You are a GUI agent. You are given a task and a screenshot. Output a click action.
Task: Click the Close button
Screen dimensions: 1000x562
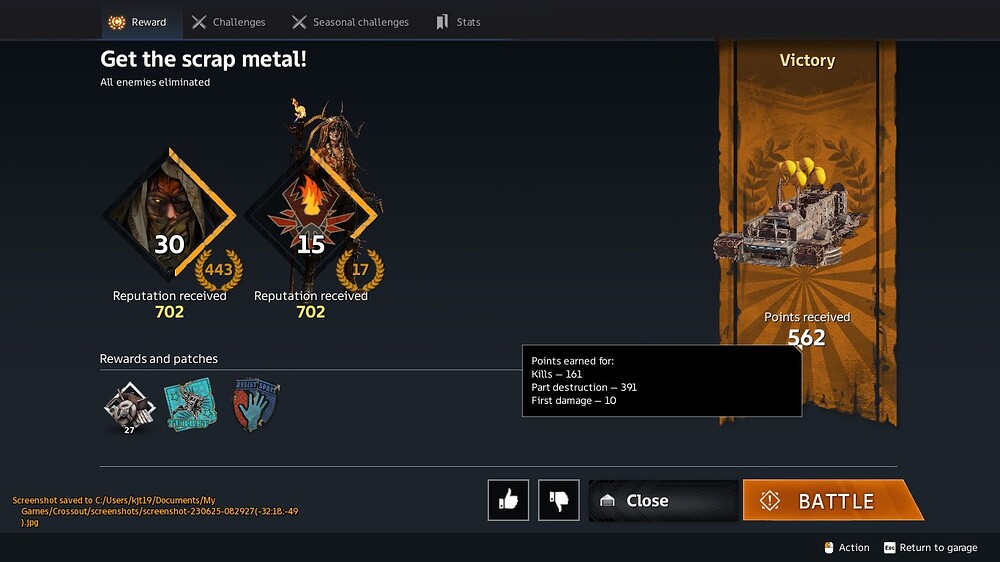point(663,500)
